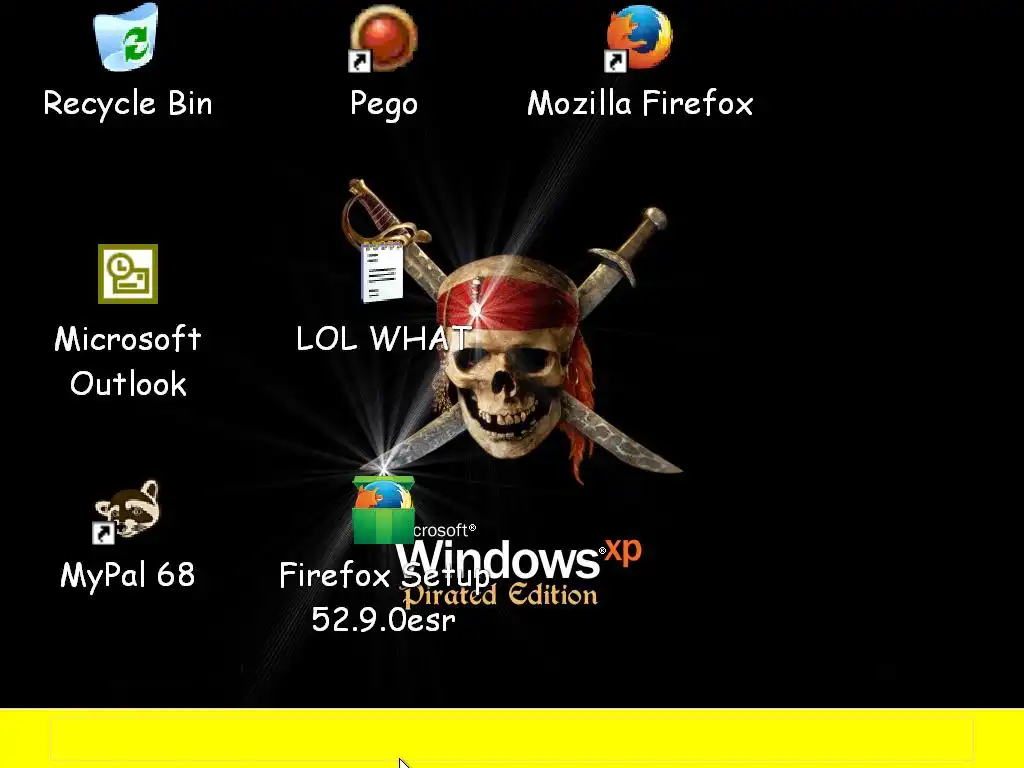Click the "Recycle Bin" label text
1024x768 pixels.
tap(128, 103)
